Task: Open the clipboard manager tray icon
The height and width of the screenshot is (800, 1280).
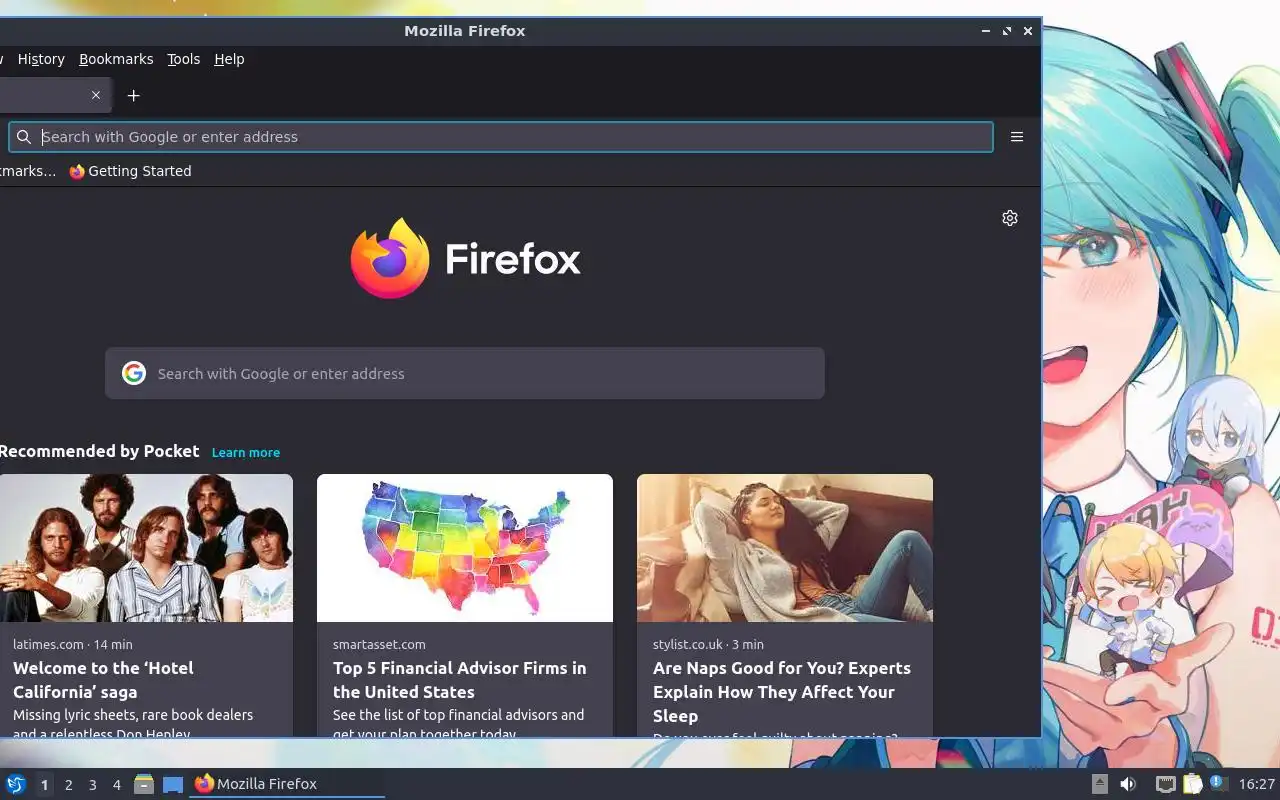Action: tap(1192, 784)
